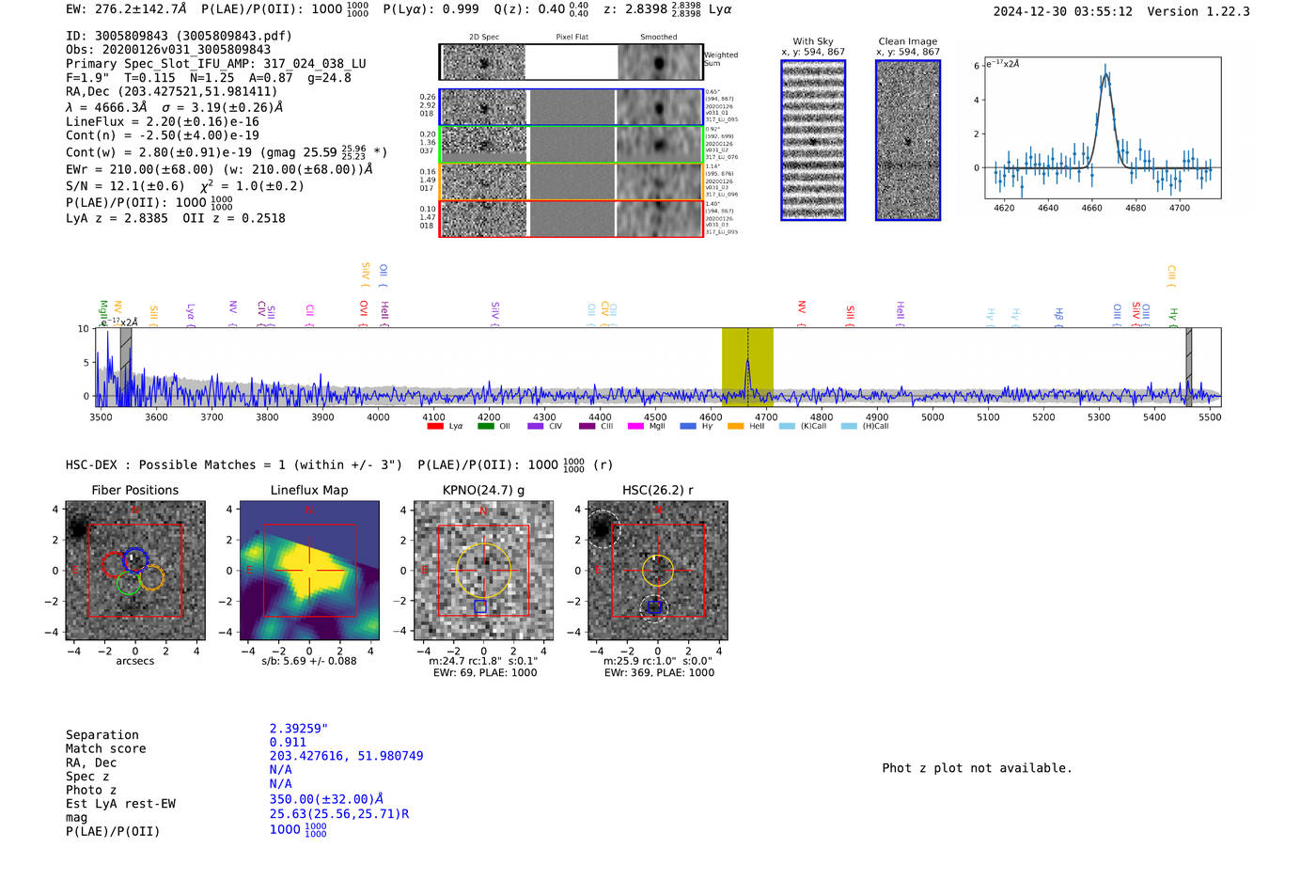Viewport: 1316px width, 896px height.
Task: Click the (H)CaII legend swatch
Action: (849, 426)
